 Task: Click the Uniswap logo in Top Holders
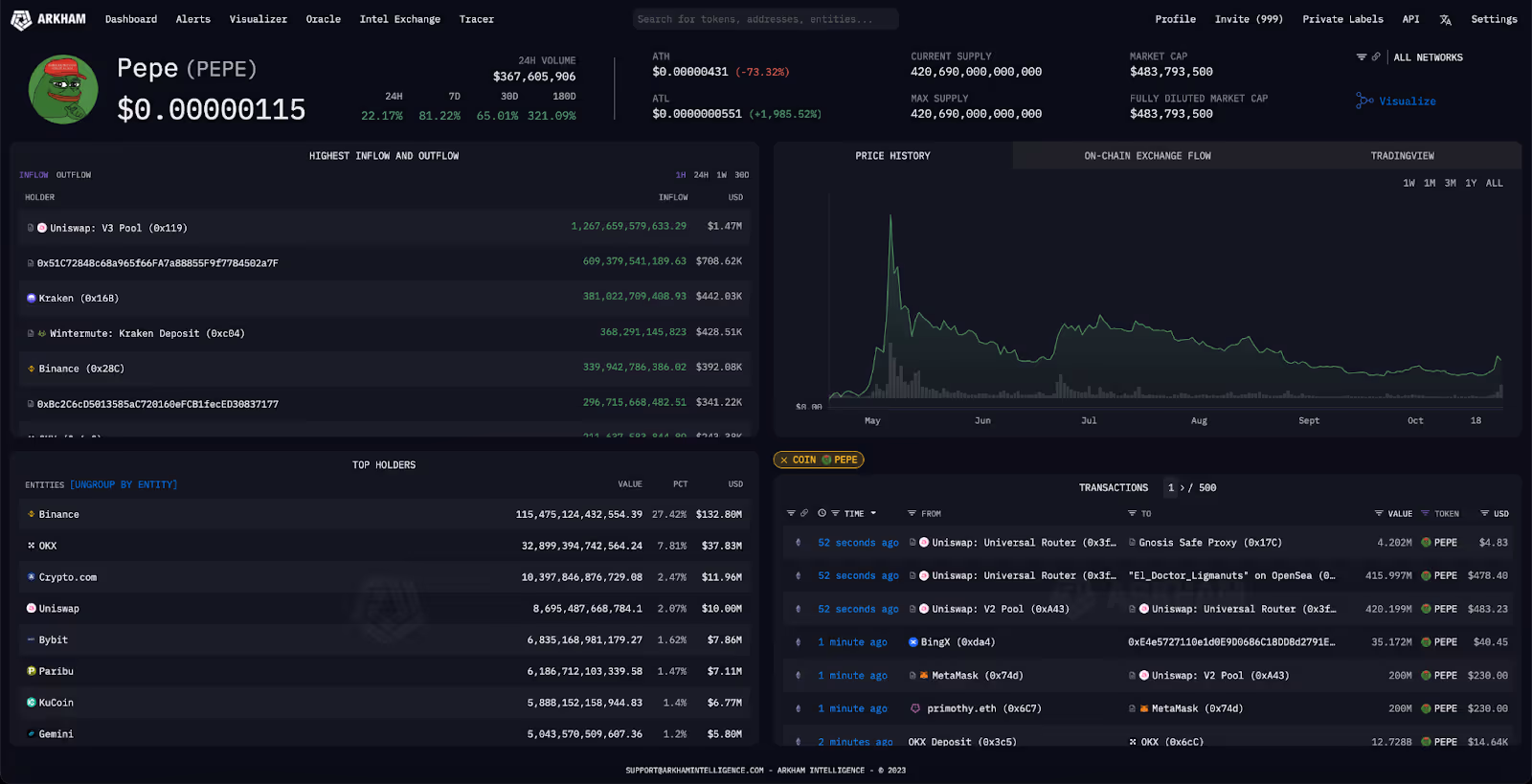pyautogui.click(x=32, y=608)
